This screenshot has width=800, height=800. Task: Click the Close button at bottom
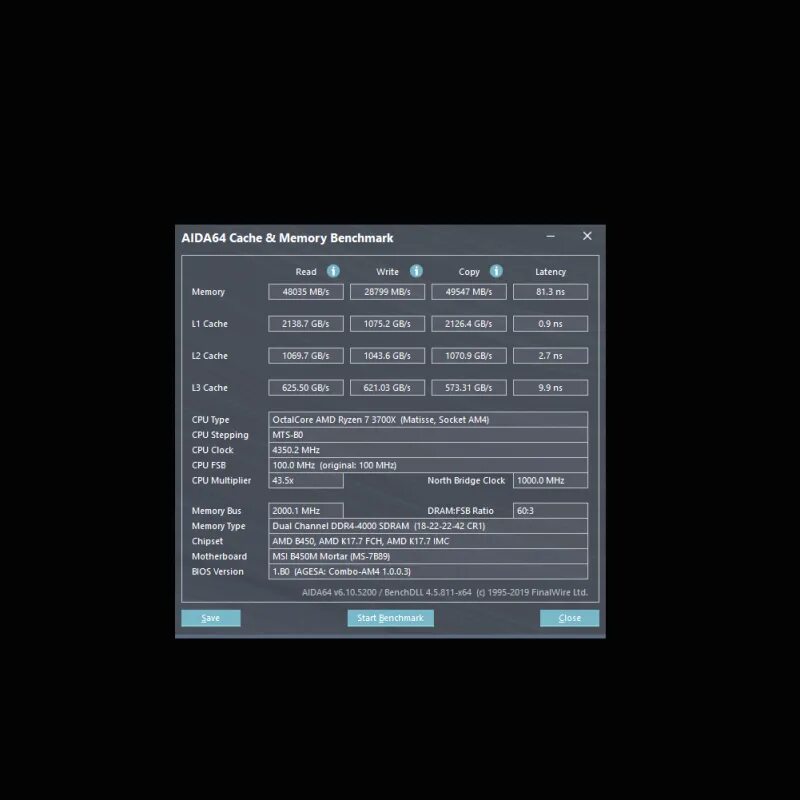tap(569, 618)
